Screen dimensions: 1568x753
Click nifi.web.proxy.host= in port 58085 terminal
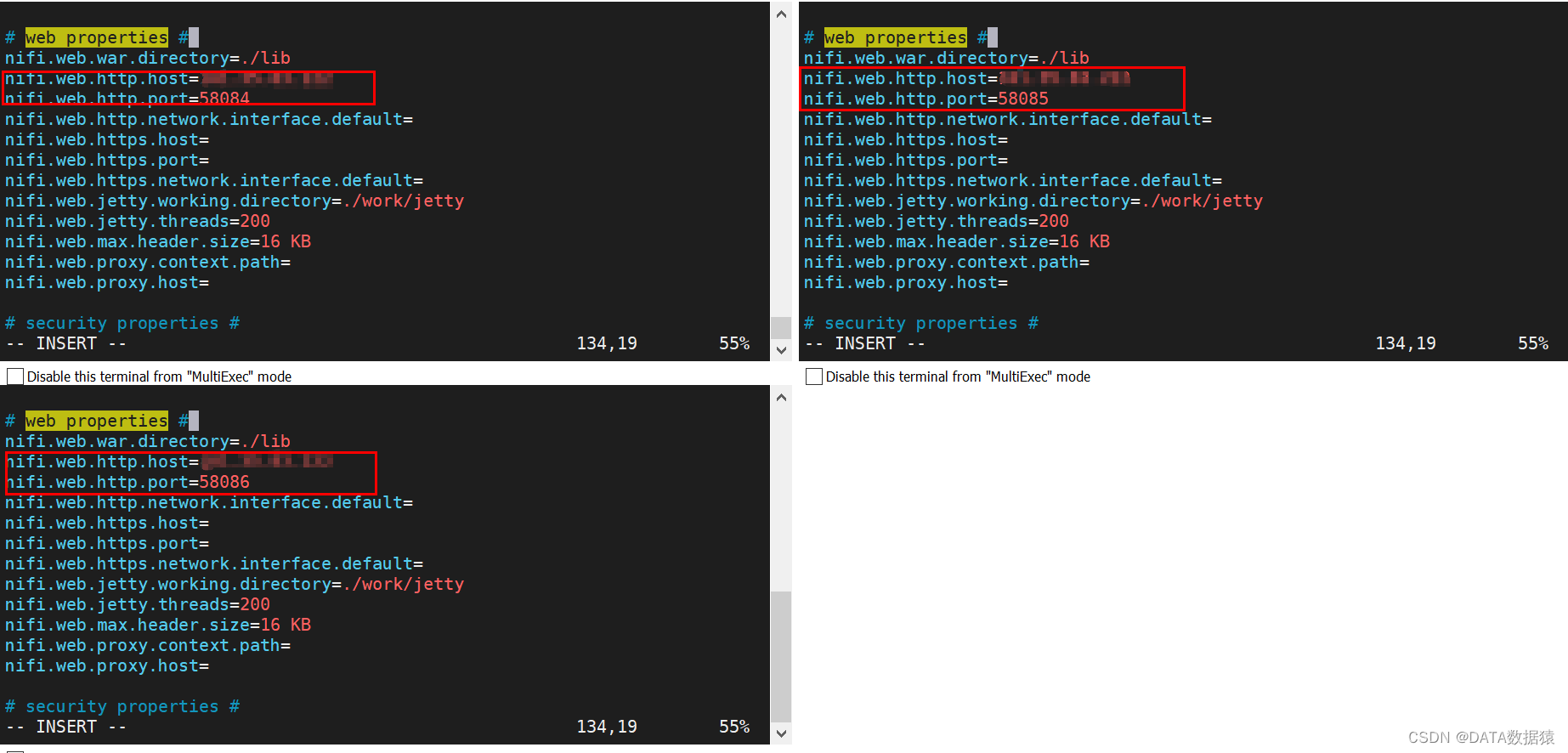coord(906,282)
